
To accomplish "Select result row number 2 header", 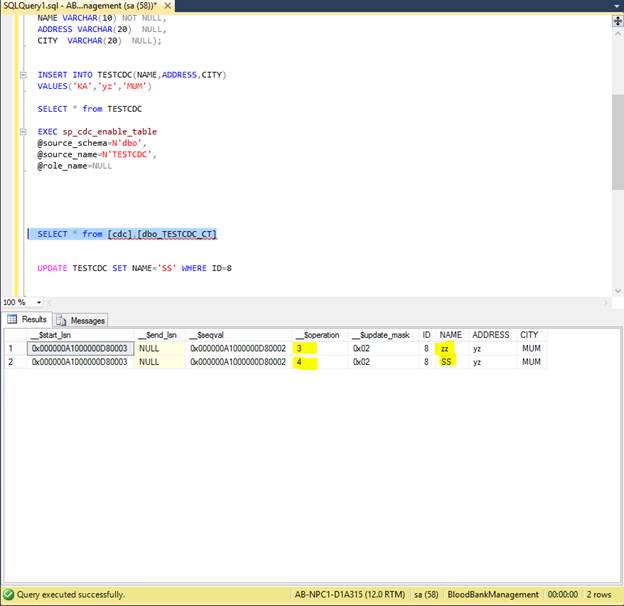I will [12, 362].
